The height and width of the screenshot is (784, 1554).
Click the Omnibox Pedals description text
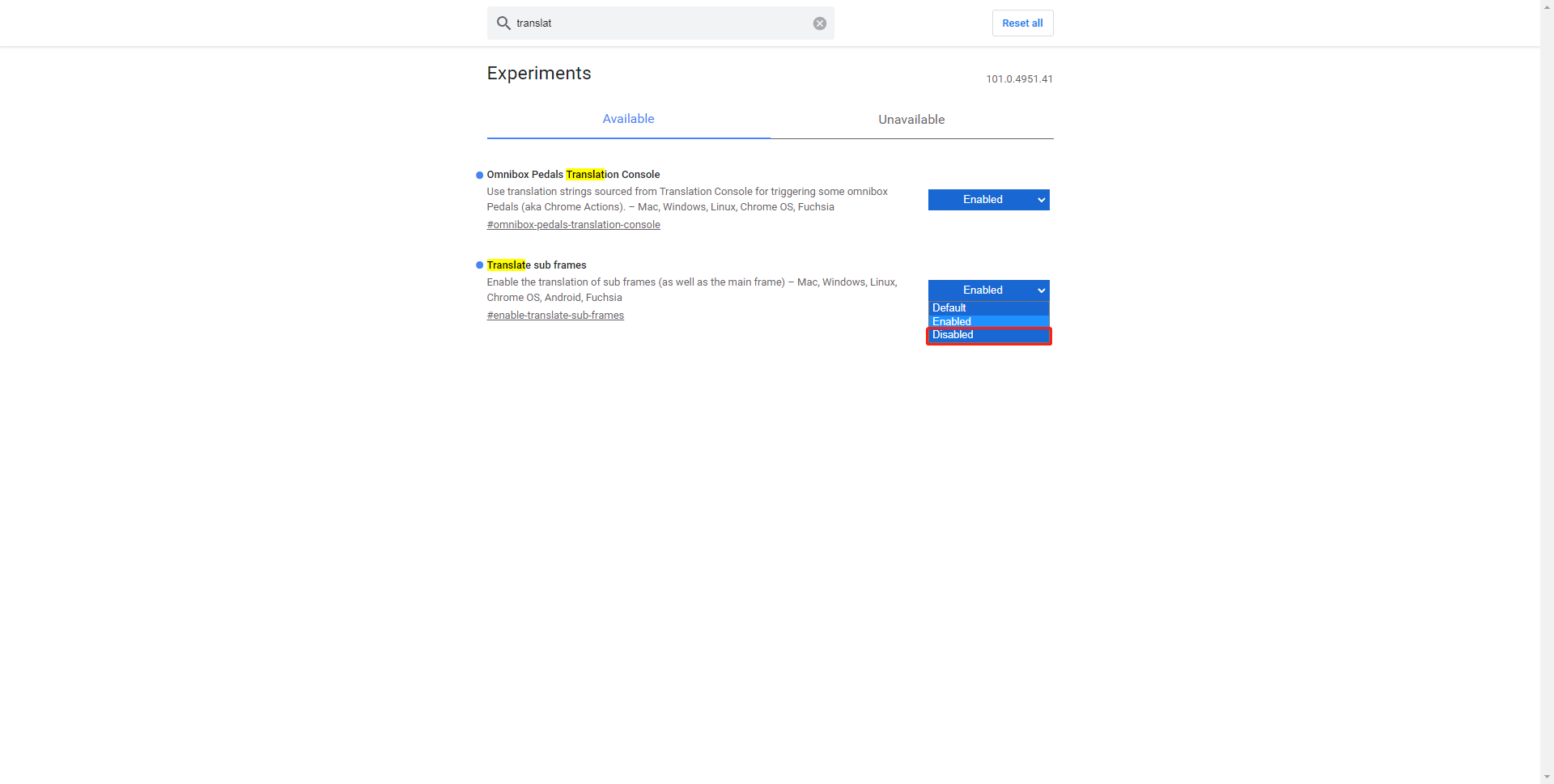pyautogui.click(x=687, y=199)
